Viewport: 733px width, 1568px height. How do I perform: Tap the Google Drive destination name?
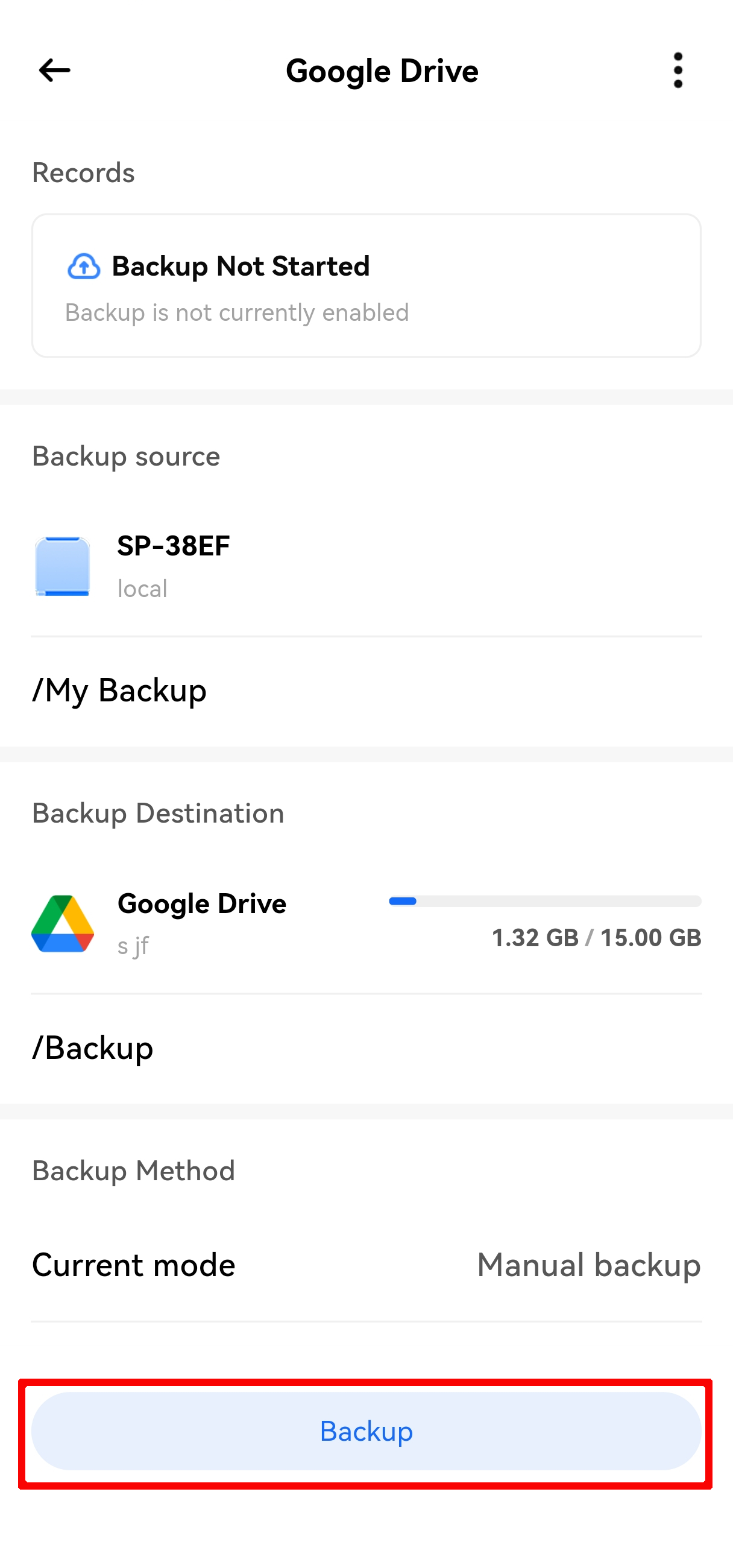tap(201, 904)
